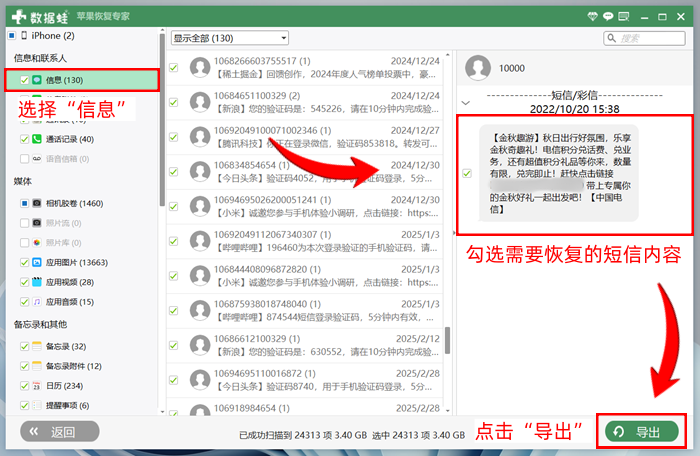Click the green 信息 messages icon

[x=37, y=80]
